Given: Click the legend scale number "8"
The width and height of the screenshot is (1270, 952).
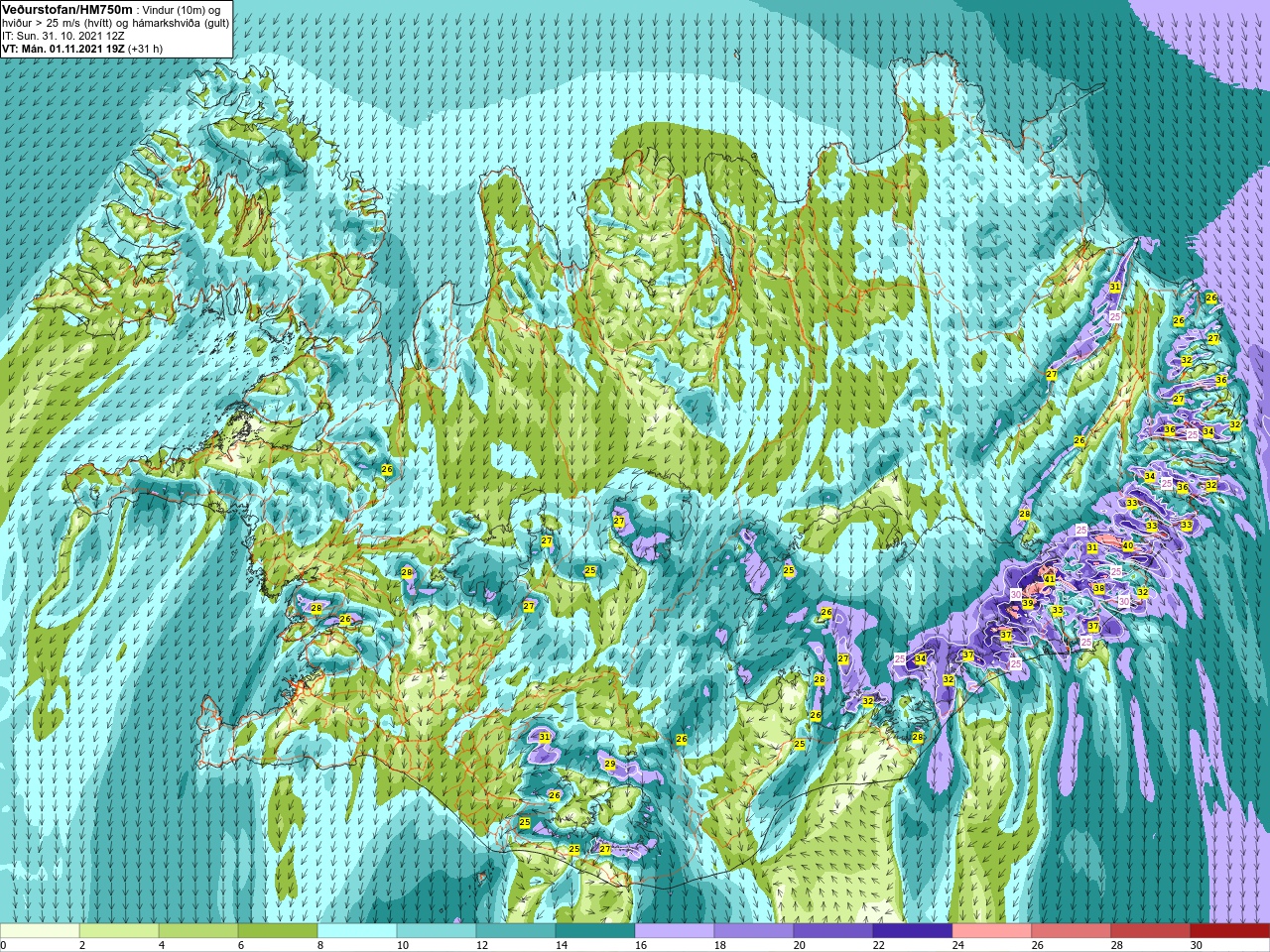Looking at the screenshot, I should click(318, 945).
